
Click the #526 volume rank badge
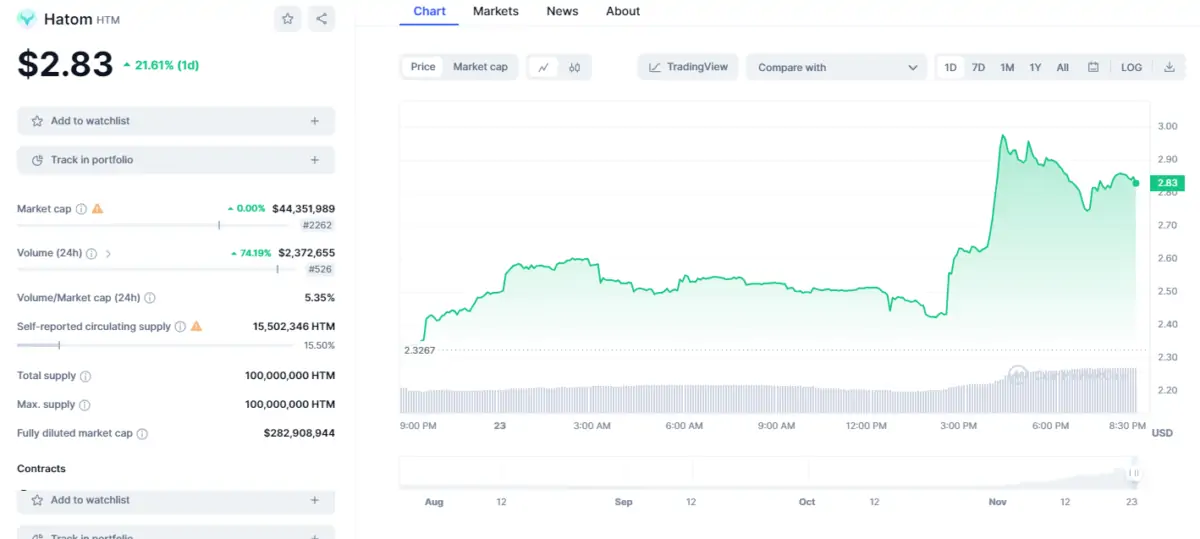(320, 269)
